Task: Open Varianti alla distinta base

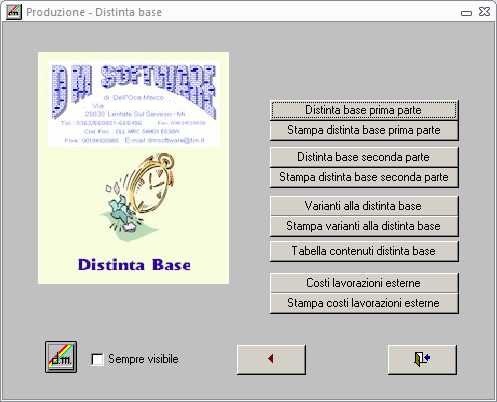Action: click(x=364, y=206)
